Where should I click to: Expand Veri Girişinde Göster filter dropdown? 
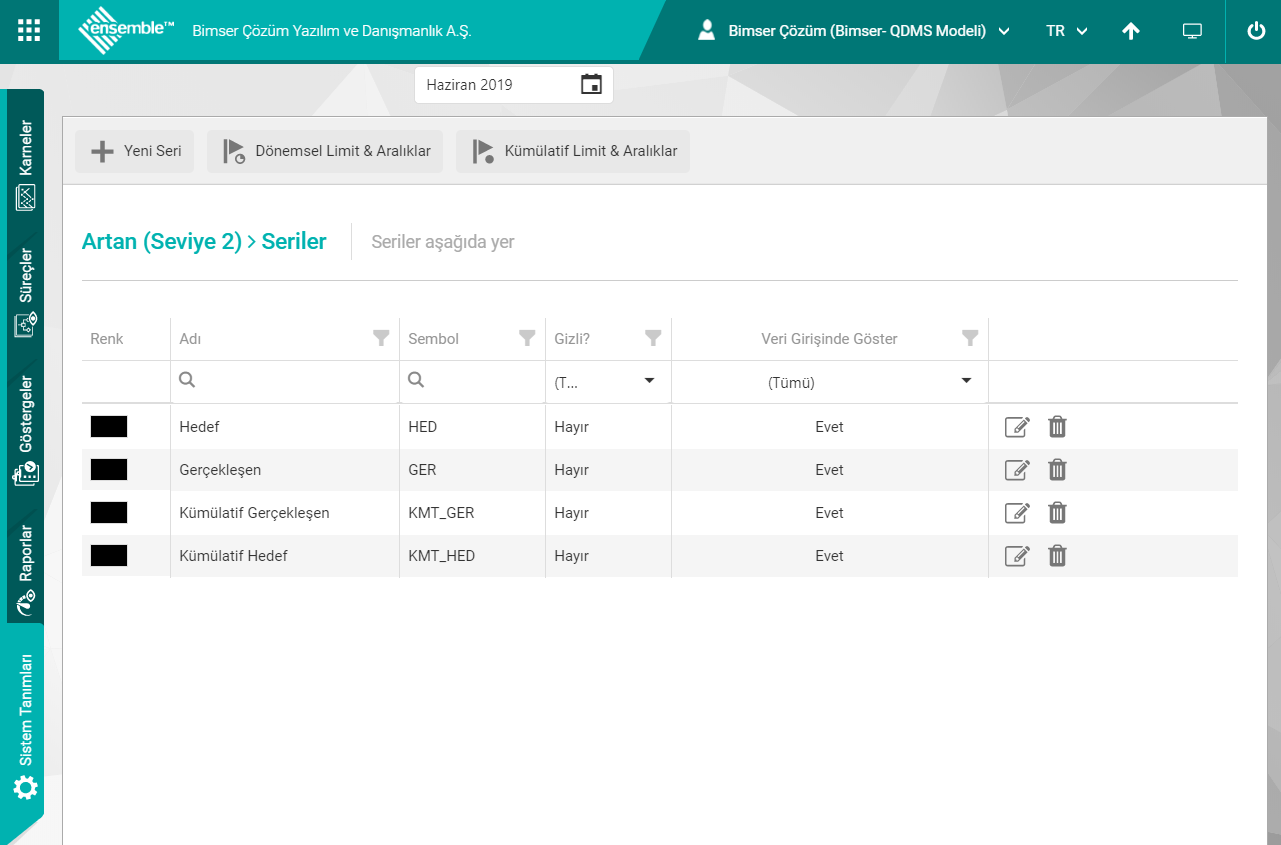(x=966, y=381)
